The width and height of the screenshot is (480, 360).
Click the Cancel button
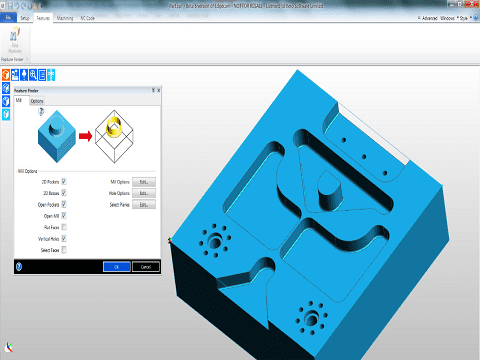tap(146, 267)
